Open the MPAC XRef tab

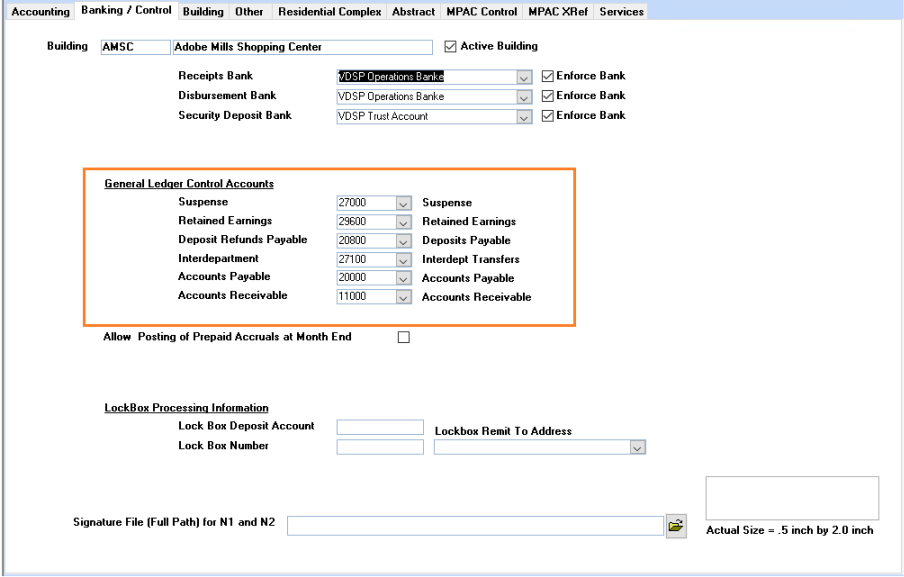point(558,12)
